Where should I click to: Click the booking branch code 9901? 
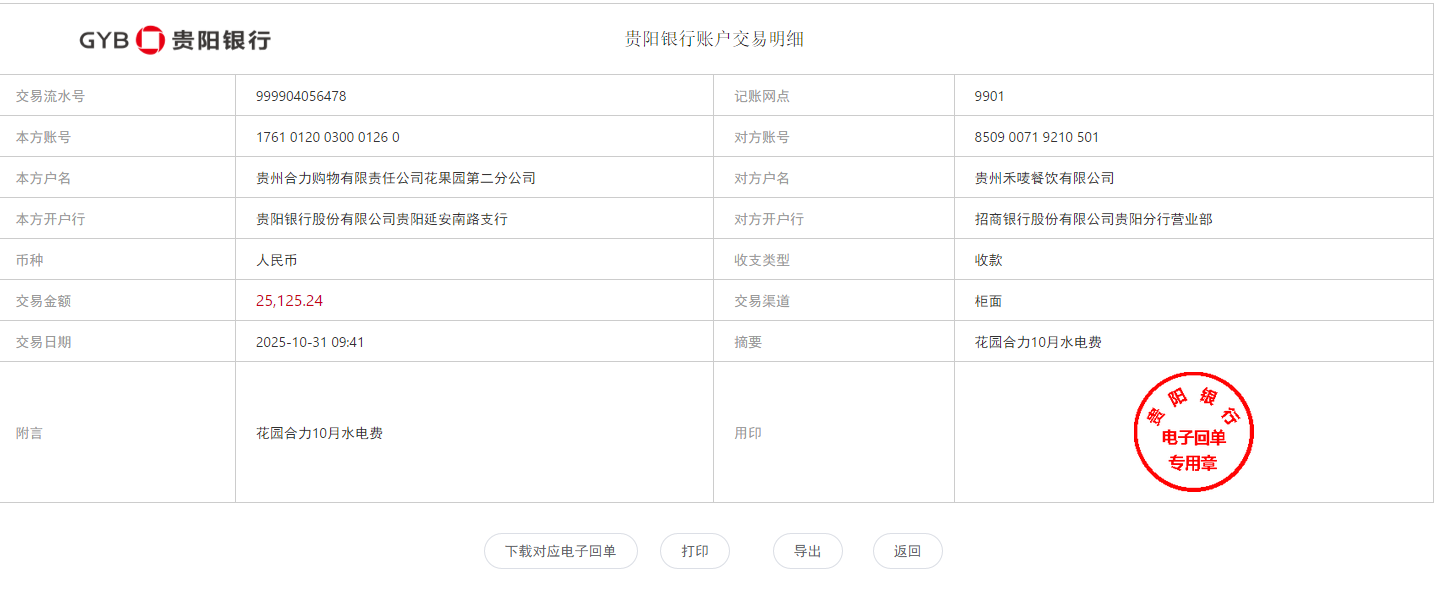[989, 96]
